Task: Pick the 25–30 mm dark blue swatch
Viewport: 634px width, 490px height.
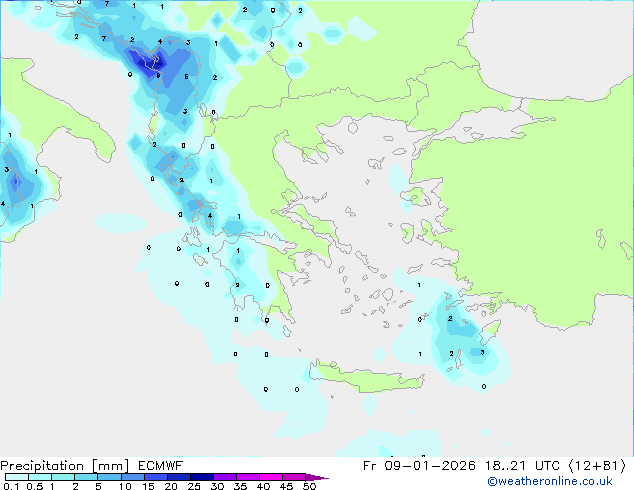Action: (201, 477)
